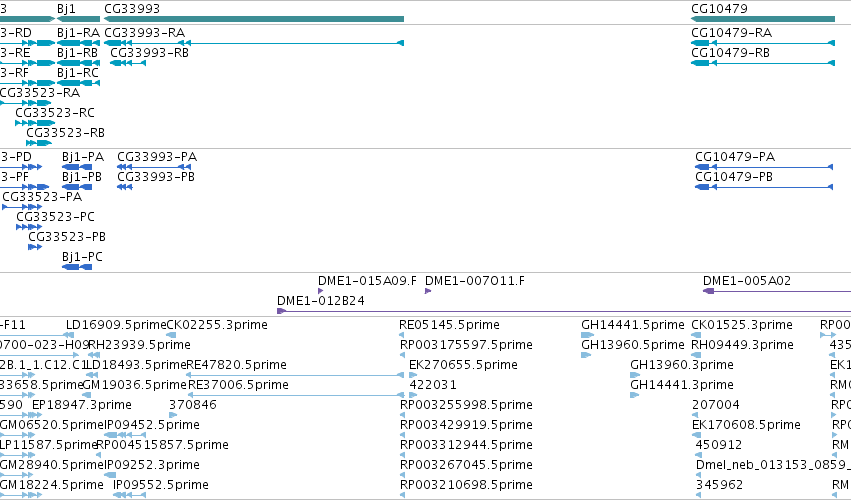Click the EK270655.5prime EST label

tap(463, 365)
